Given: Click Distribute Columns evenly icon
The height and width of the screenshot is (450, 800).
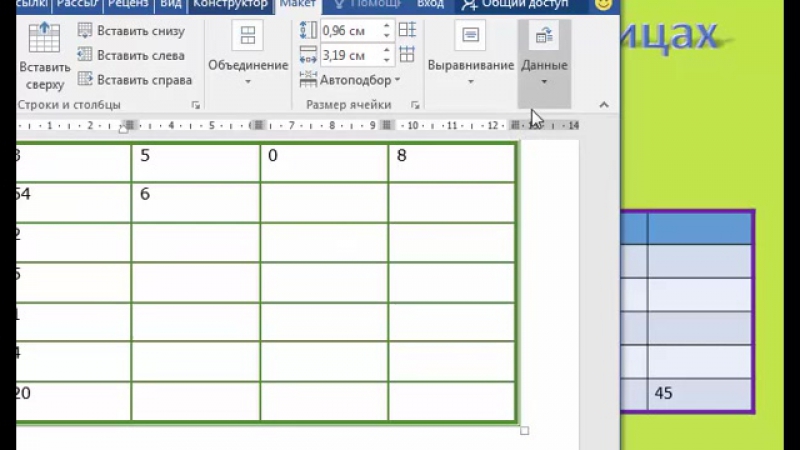Looking at the screenshot, I should [x=407, y=55].
